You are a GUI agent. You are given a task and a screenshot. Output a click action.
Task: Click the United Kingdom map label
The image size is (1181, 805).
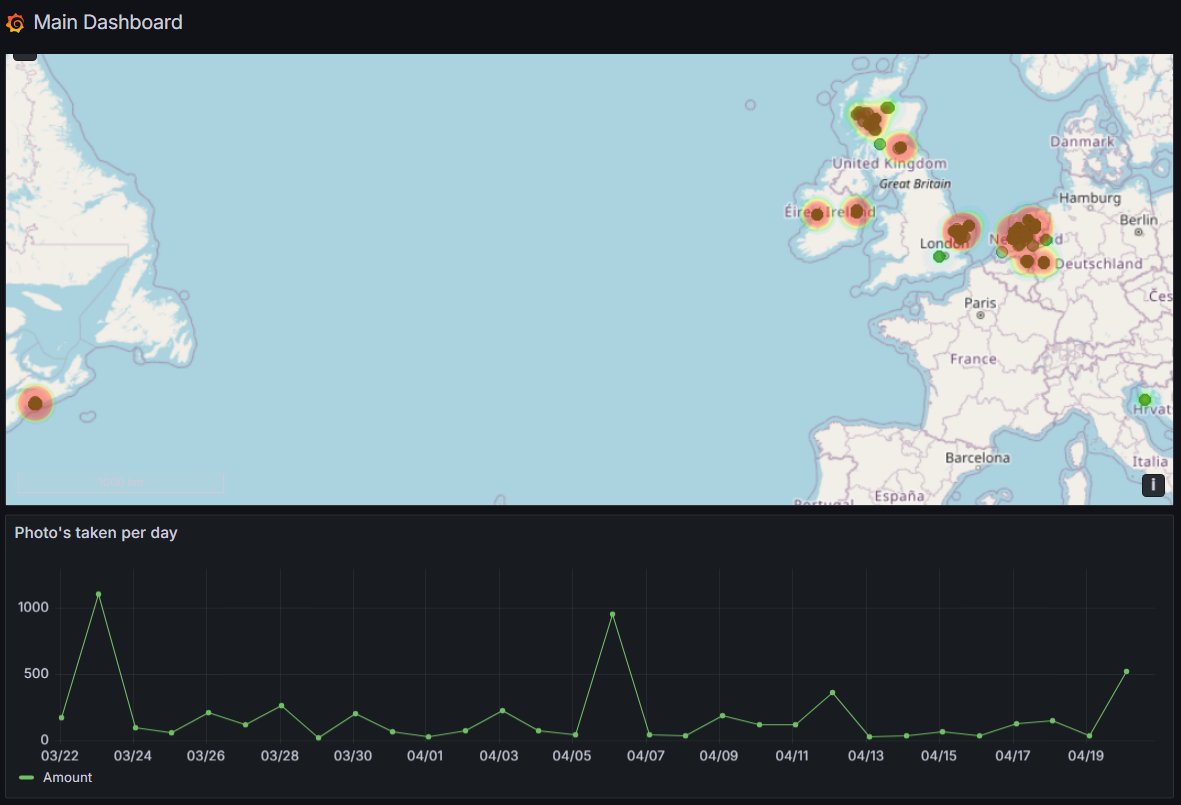890,163
